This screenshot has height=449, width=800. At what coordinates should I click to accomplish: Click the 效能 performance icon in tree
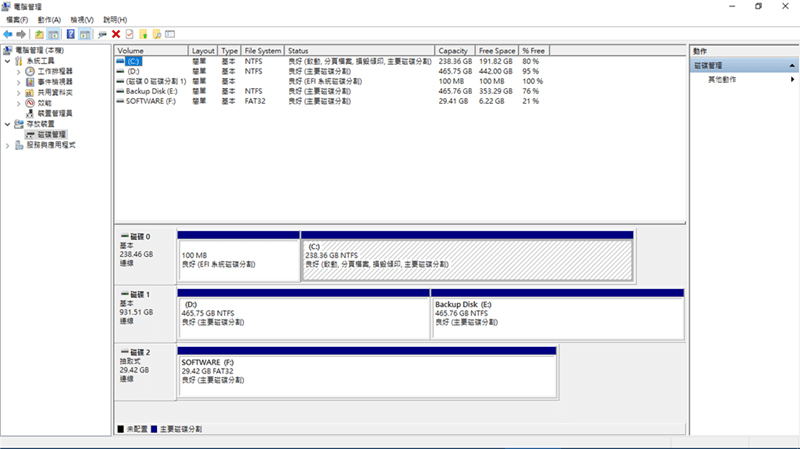(x=30, y=103)
